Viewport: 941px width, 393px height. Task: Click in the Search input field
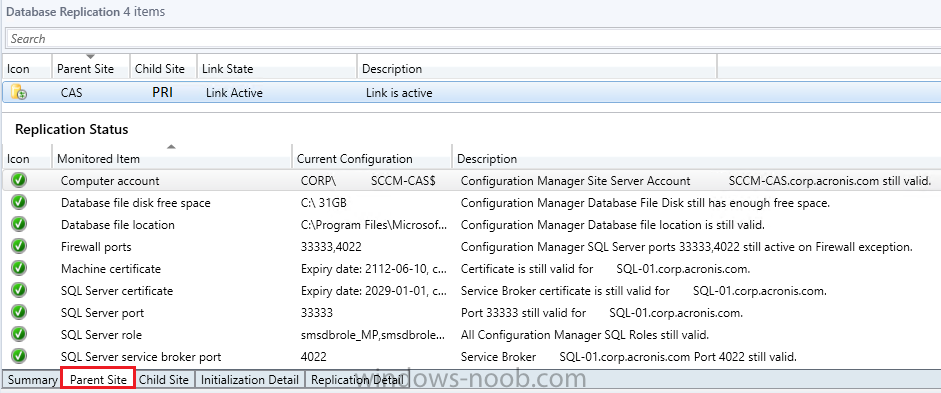(x=472, y=38)
